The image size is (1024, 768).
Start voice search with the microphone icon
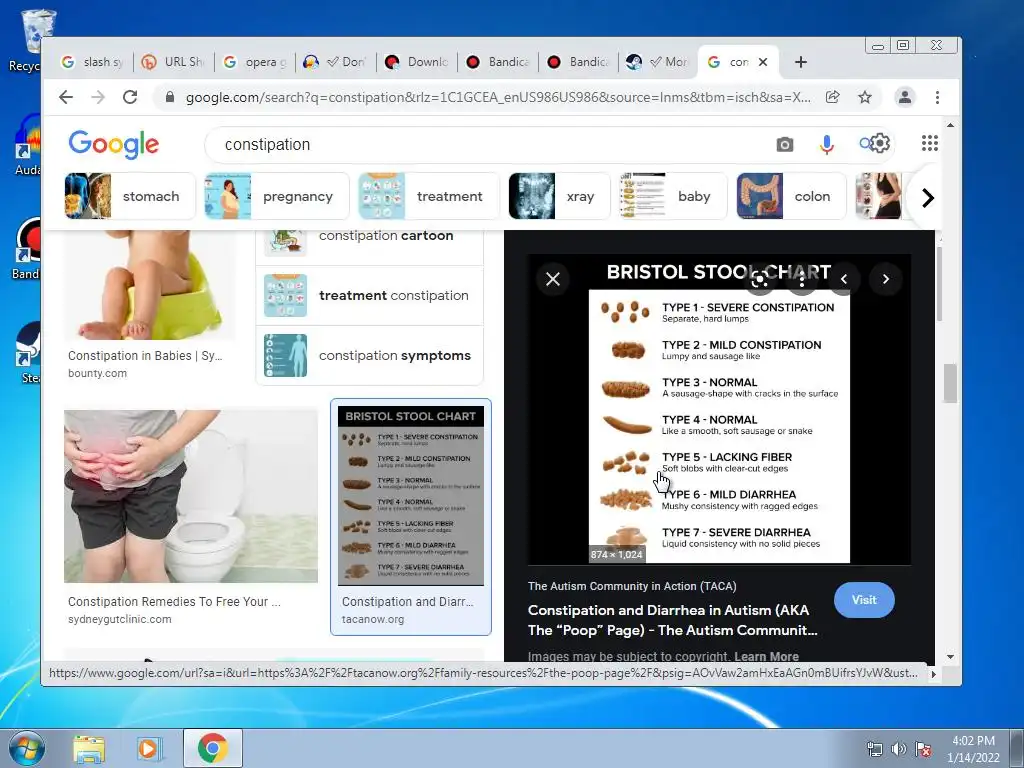[x=827, y=144]
